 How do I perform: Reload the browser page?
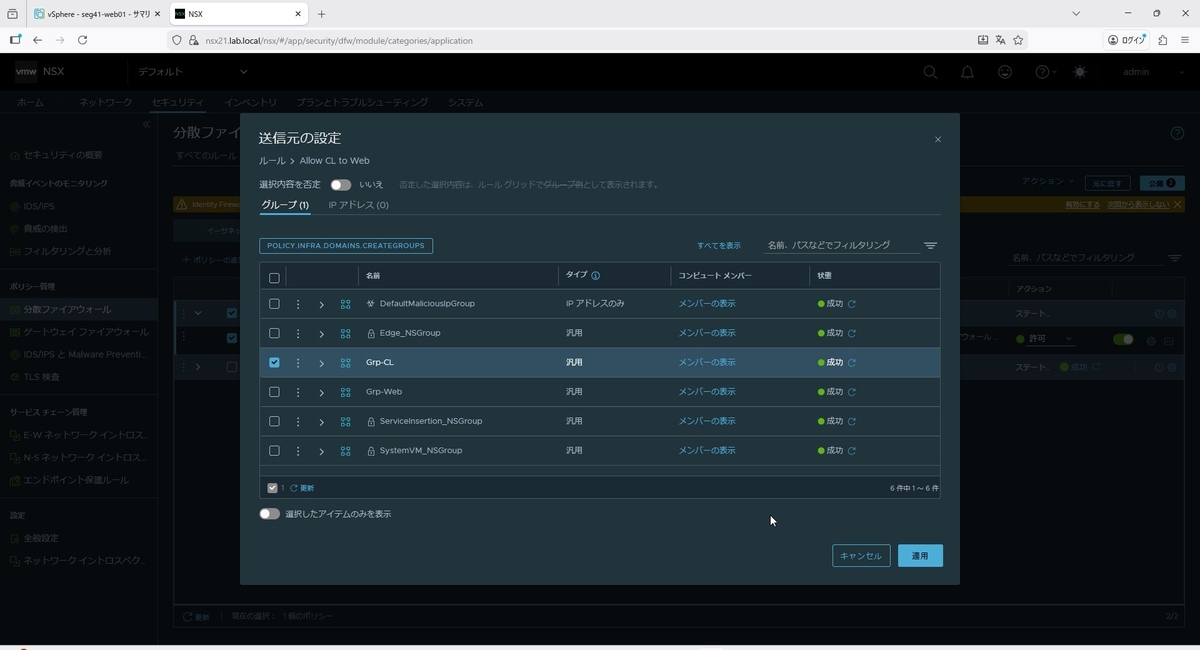tap(82, 40)
